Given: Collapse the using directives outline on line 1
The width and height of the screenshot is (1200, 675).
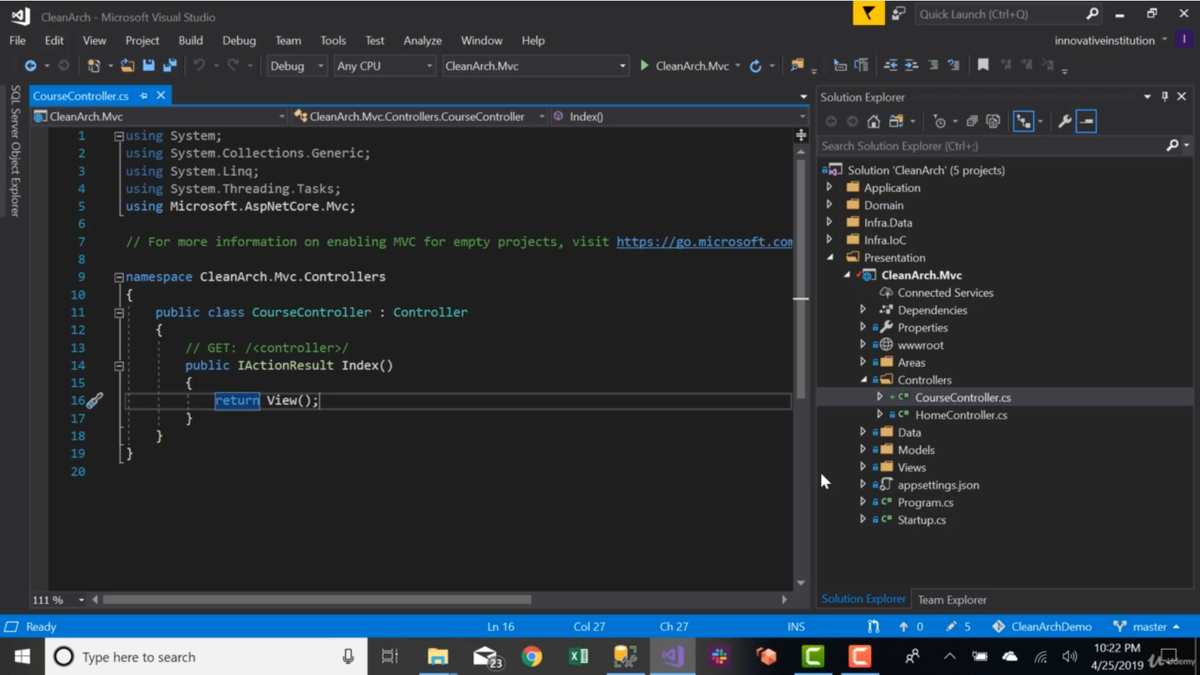Looking at the screenshot, I should click(x=119, y=136).
